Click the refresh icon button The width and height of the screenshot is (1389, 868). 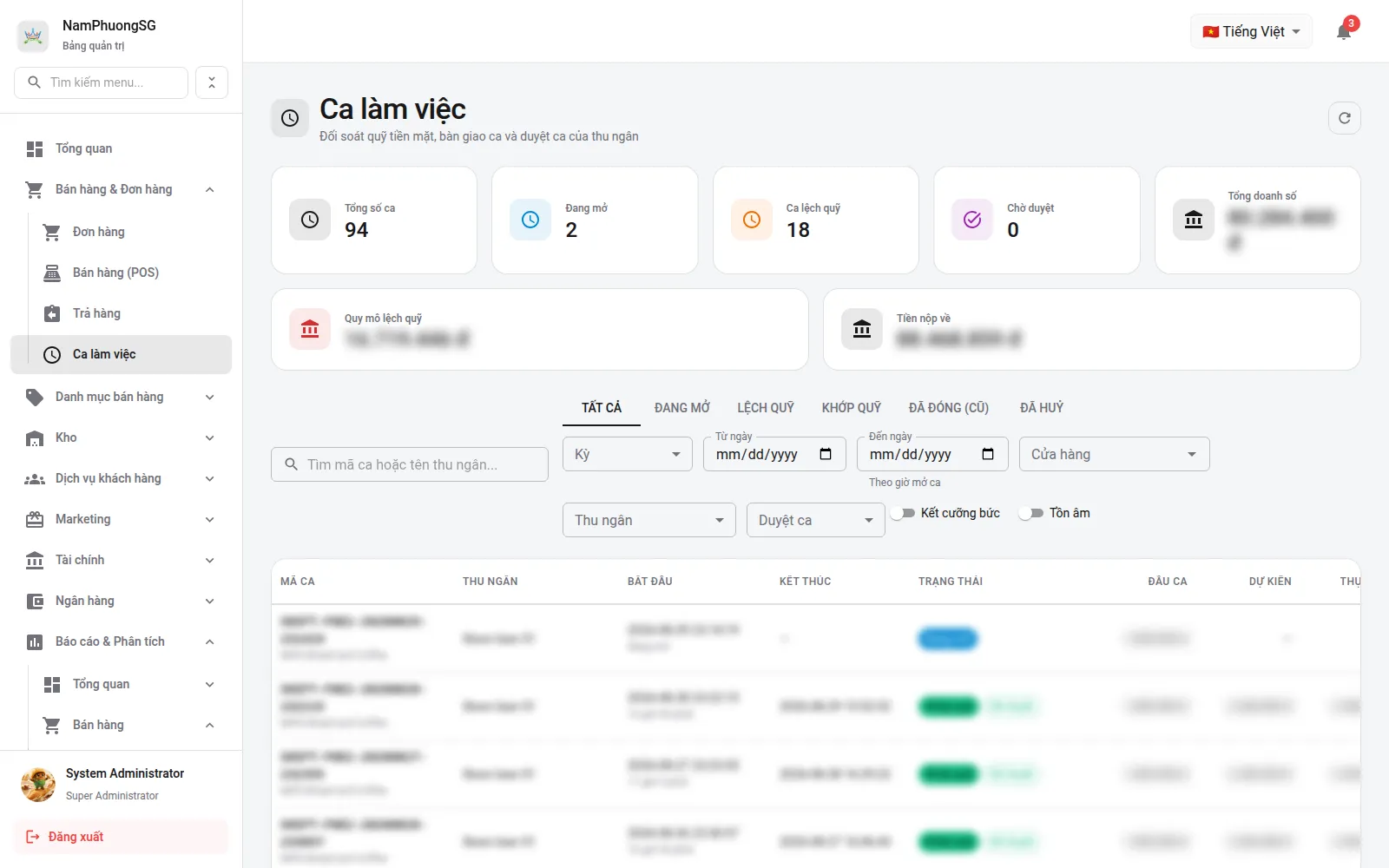(1345, 118)
